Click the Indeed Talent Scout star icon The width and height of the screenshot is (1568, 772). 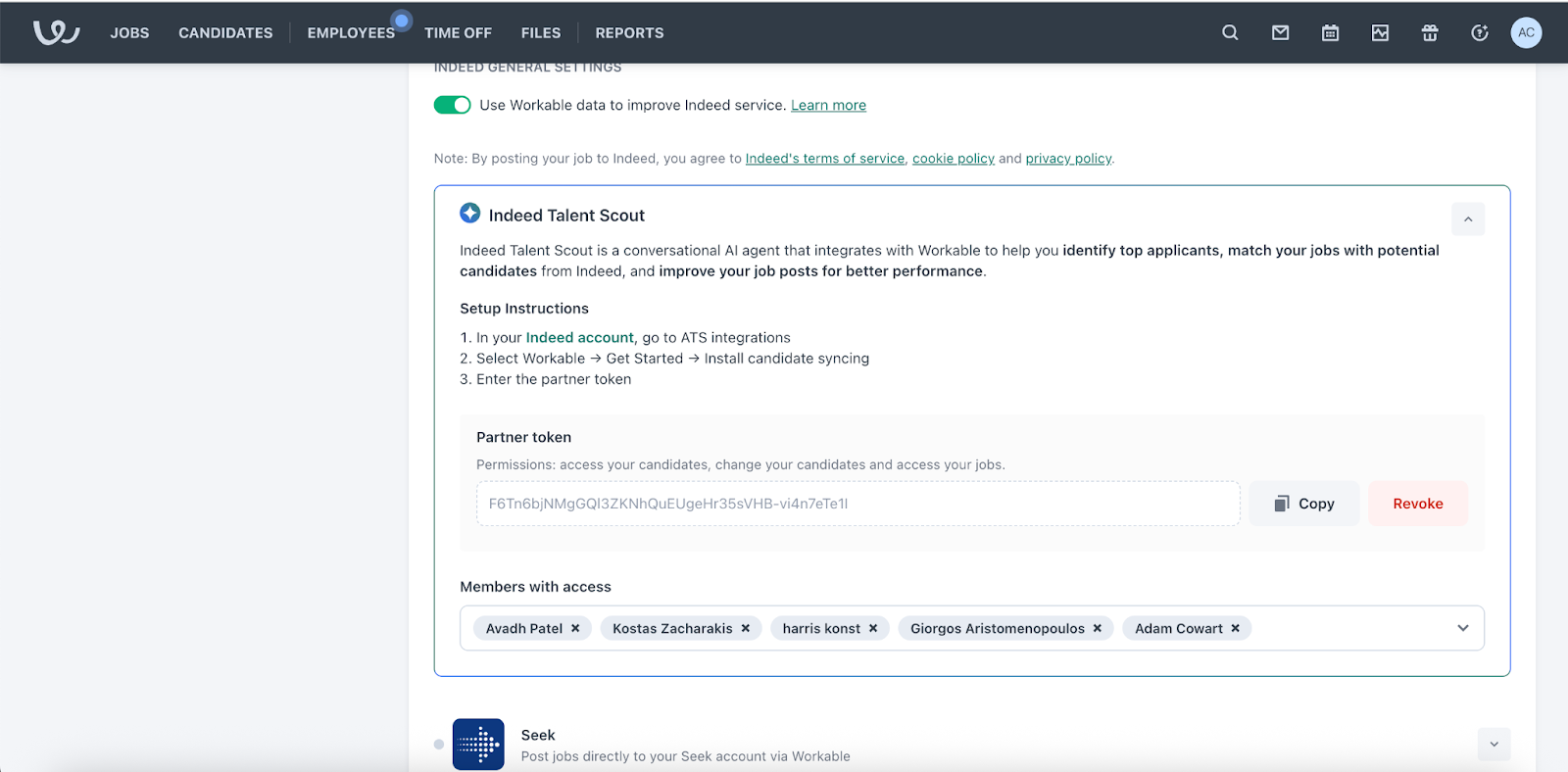click(470, 213)
